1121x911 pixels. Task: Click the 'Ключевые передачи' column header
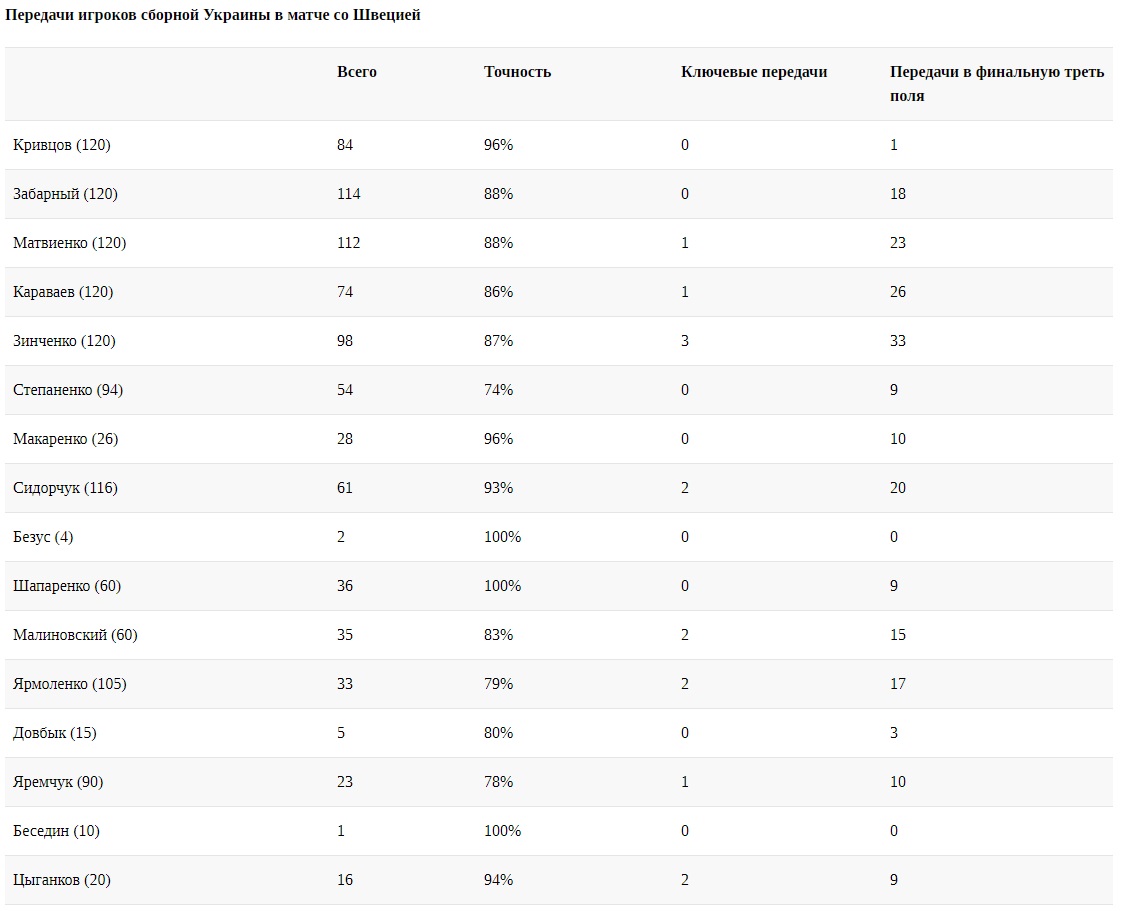point(754,72)
